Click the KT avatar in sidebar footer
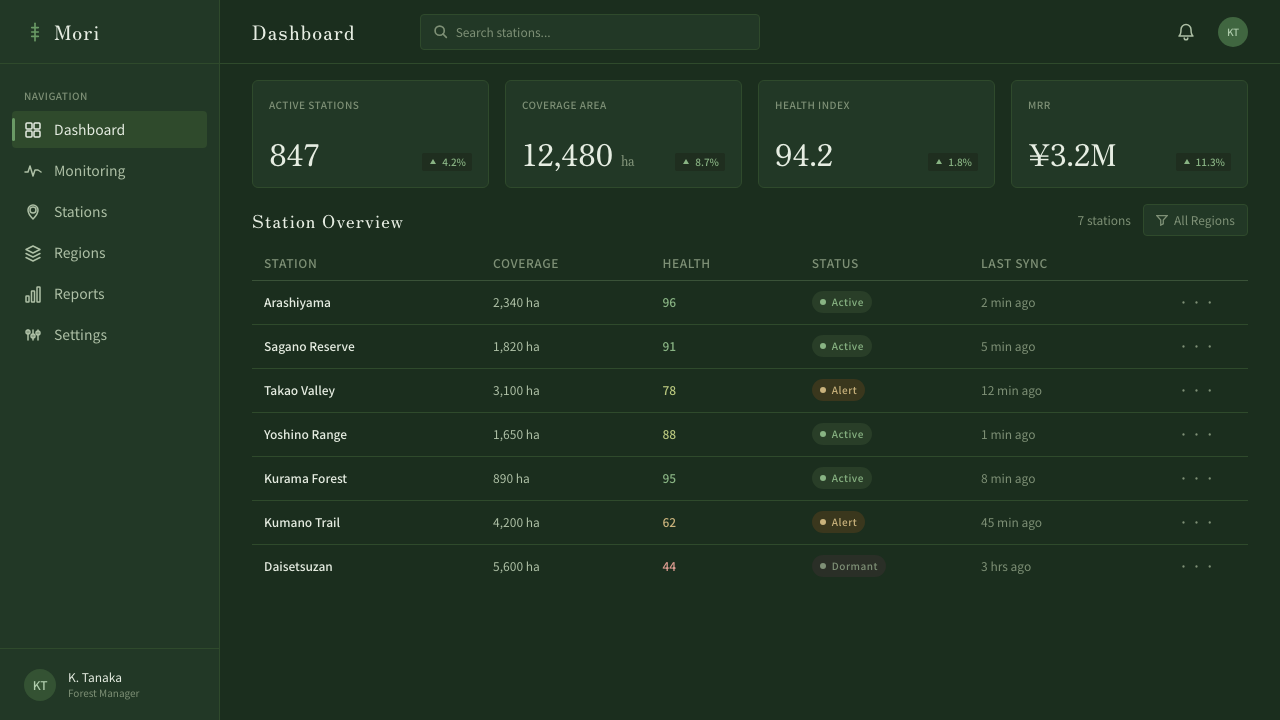The image size is (1280, 720). (40, 685)
